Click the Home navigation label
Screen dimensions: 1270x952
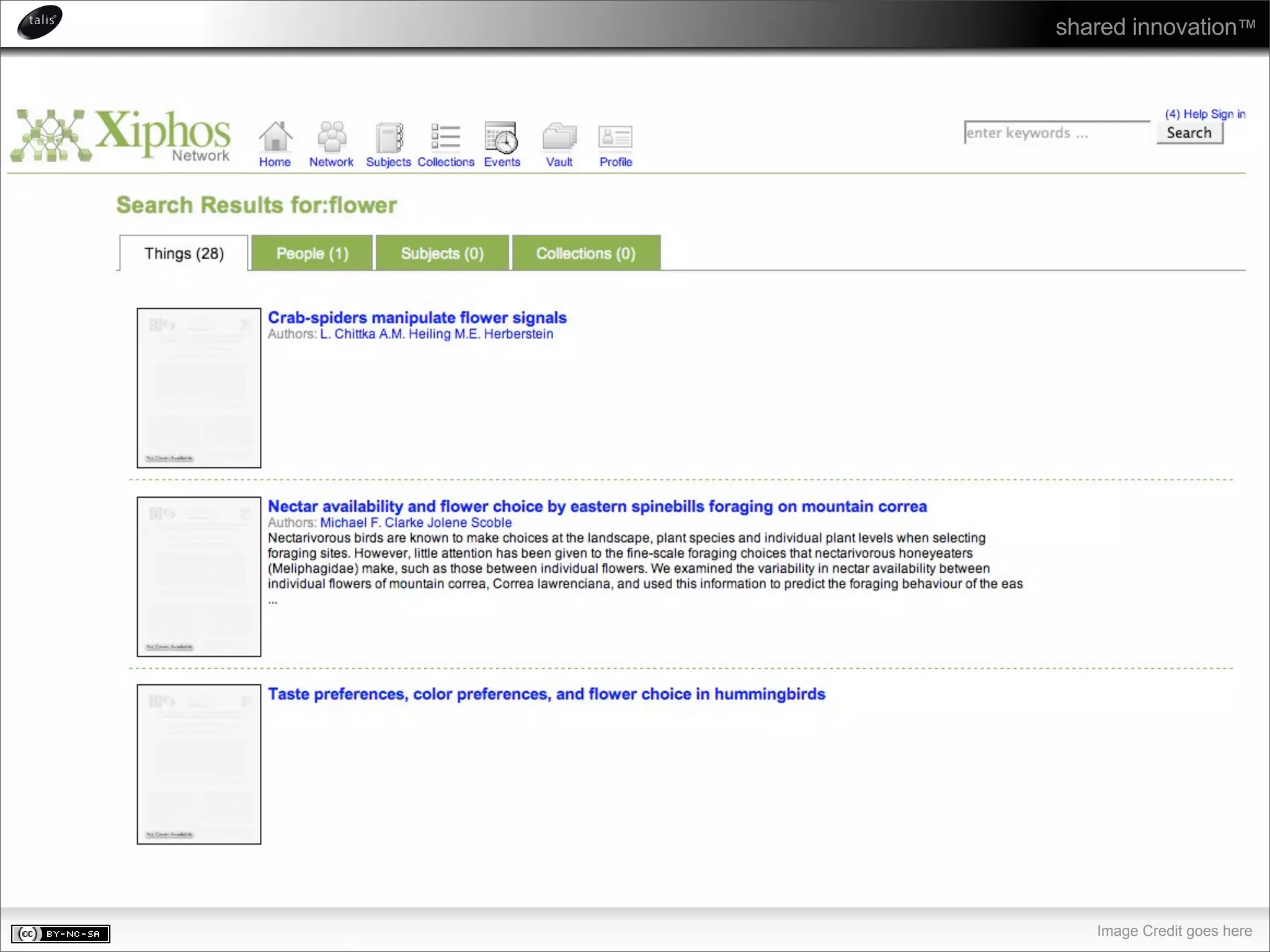pyautogui.click(x=275, y=162)
